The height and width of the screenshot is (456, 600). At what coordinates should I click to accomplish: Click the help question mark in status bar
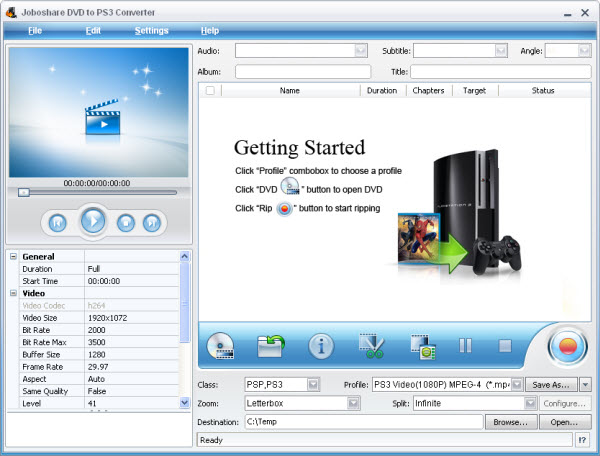[x=582, y=440]
